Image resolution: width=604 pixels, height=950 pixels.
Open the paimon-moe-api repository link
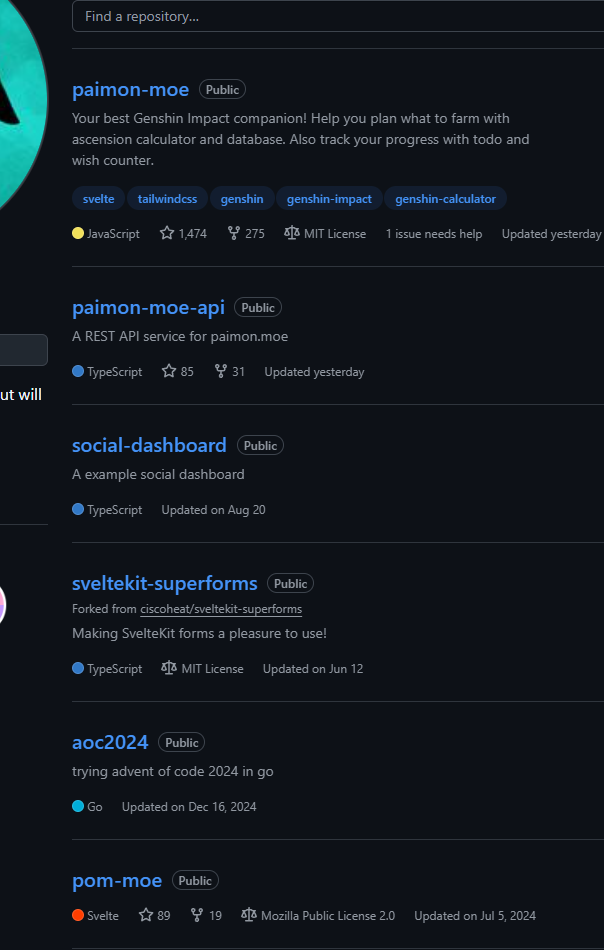click(148, 308)
